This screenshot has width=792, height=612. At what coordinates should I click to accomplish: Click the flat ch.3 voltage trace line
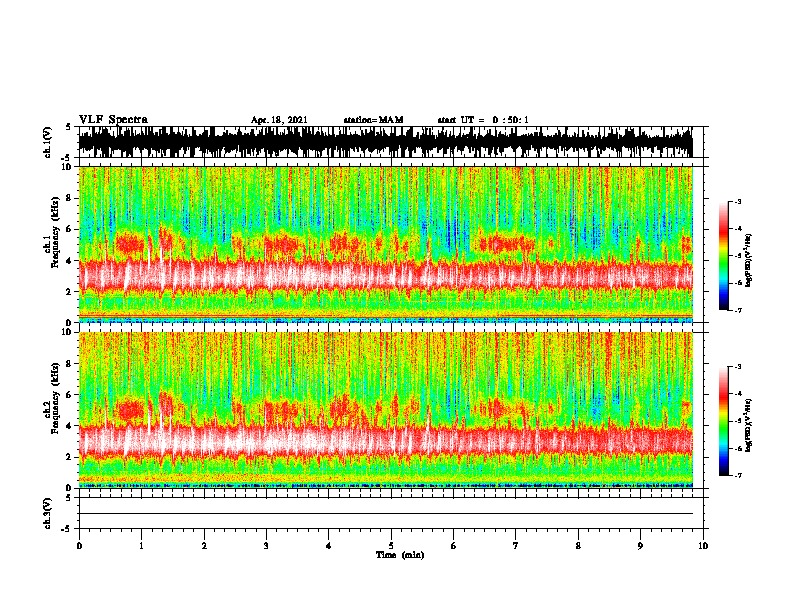point(385,514)
